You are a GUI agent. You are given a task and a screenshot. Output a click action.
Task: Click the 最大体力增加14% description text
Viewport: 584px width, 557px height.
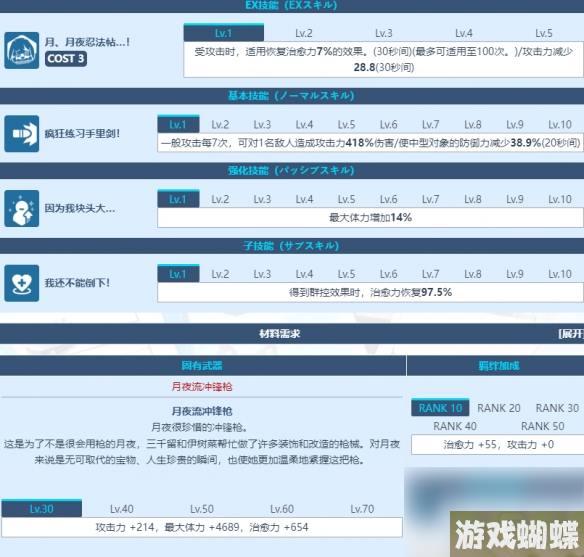pos(371,217)
